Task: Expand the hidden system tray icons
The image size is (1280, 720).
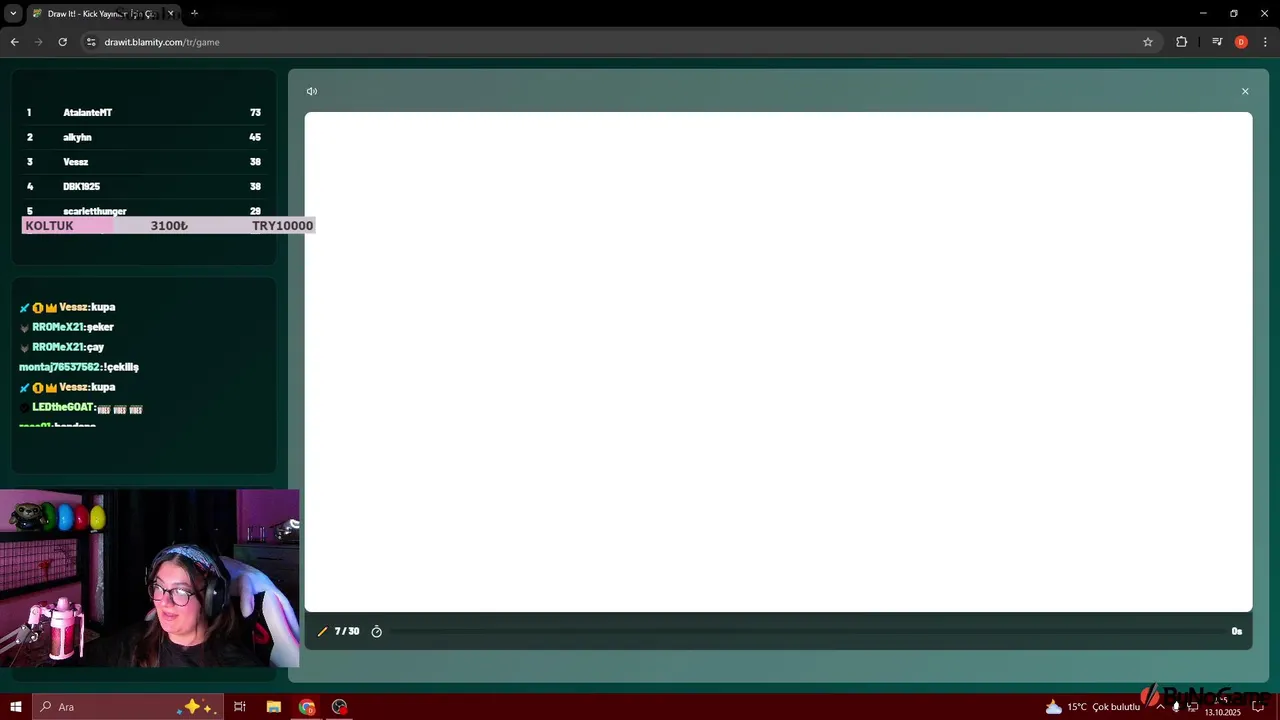Action: pyautogui.click(x=1160, y=707)
